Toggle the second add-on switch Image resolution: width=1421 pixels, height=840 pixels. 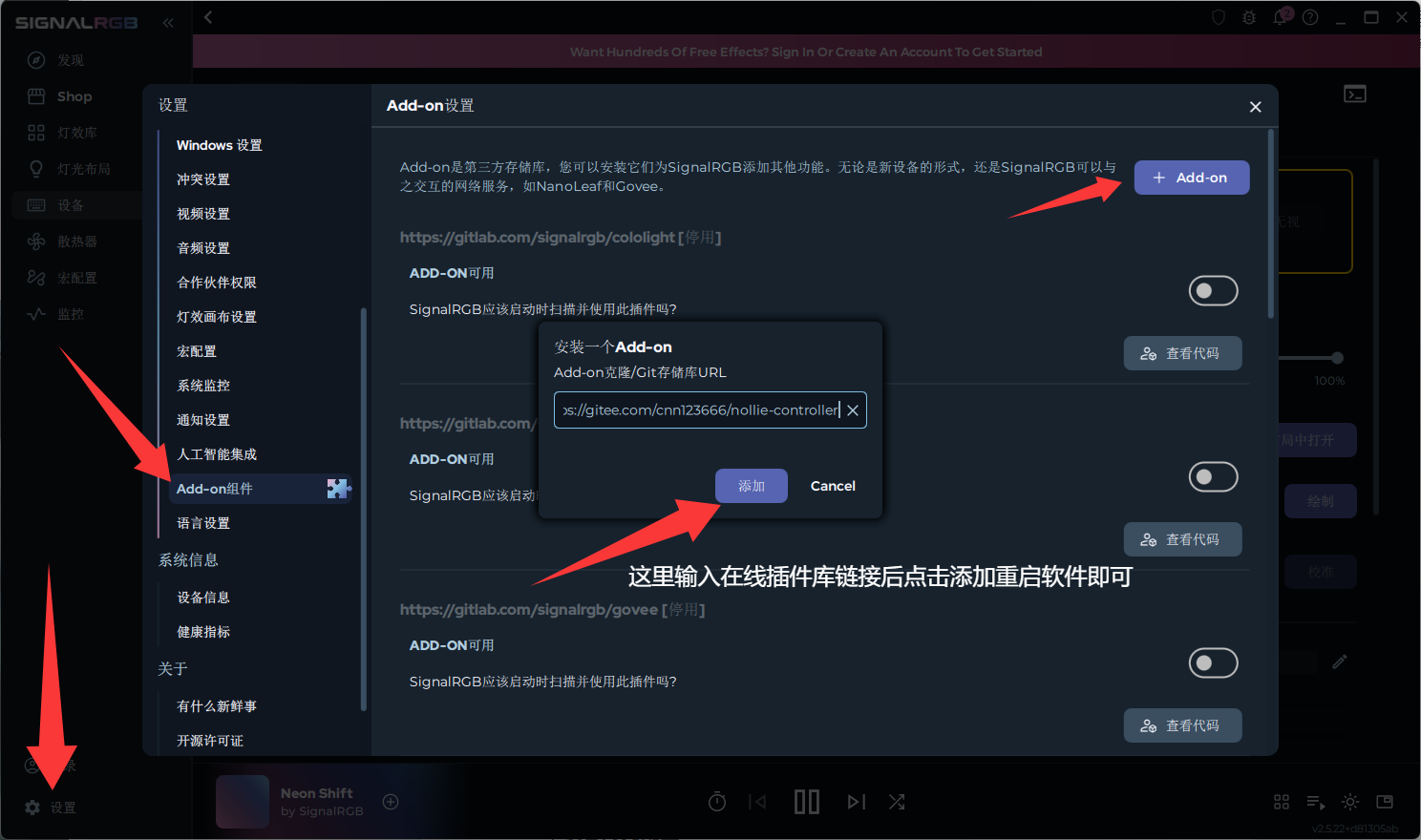point(1213,477)
